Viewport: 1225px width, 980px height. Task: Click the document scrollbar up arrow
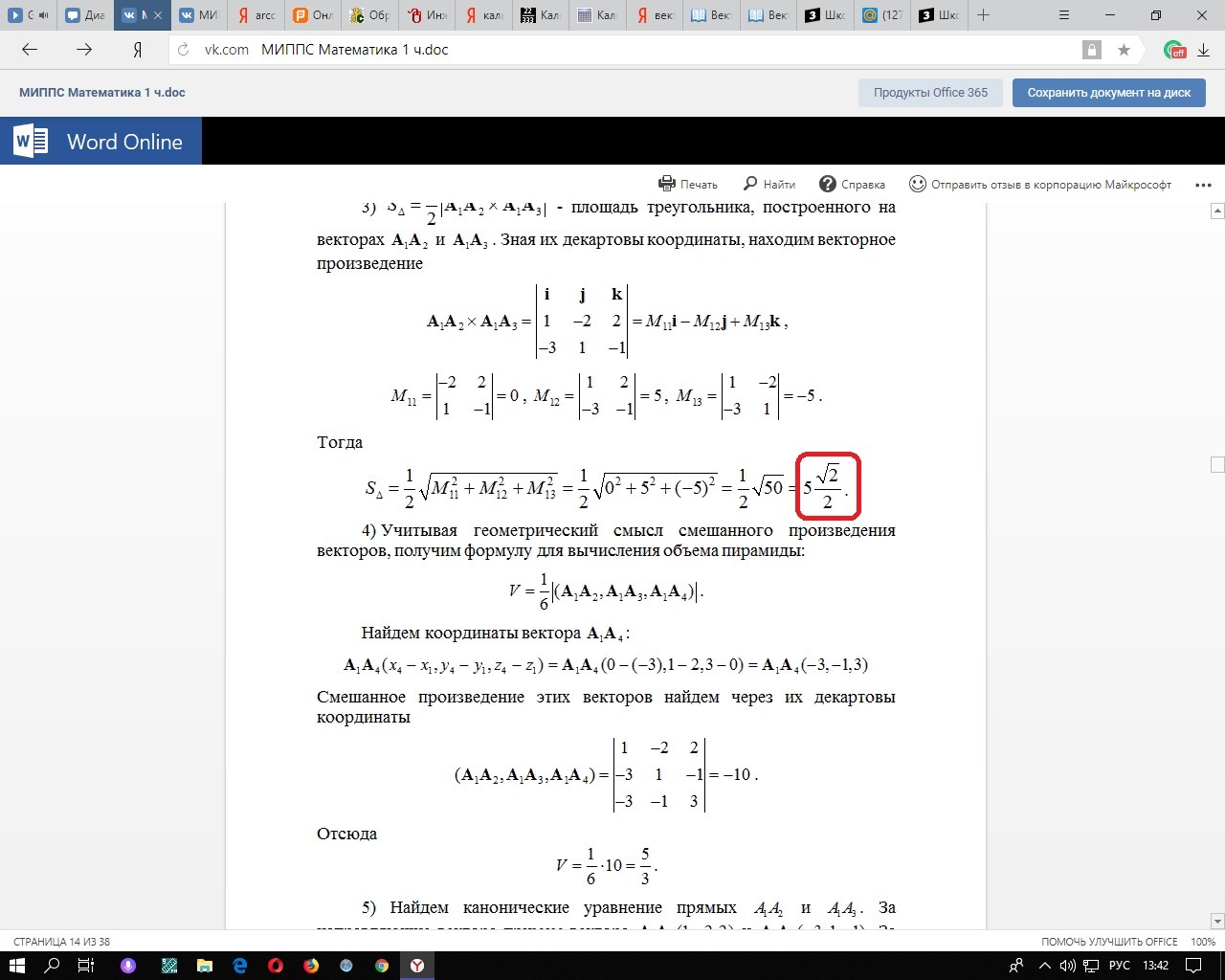point(1217,211)
